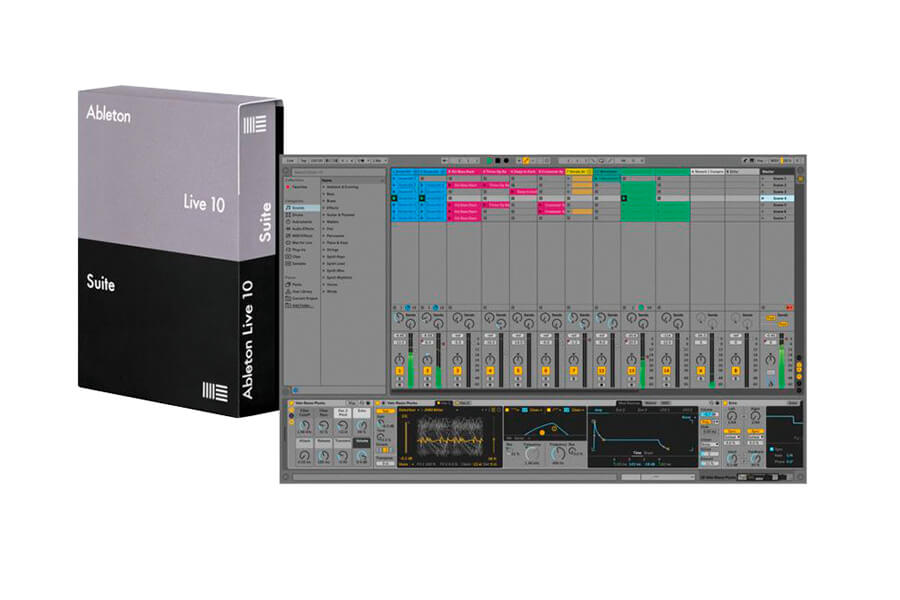Click the browser search field
This screenshot has width=900, height=600.
(339, 172)
